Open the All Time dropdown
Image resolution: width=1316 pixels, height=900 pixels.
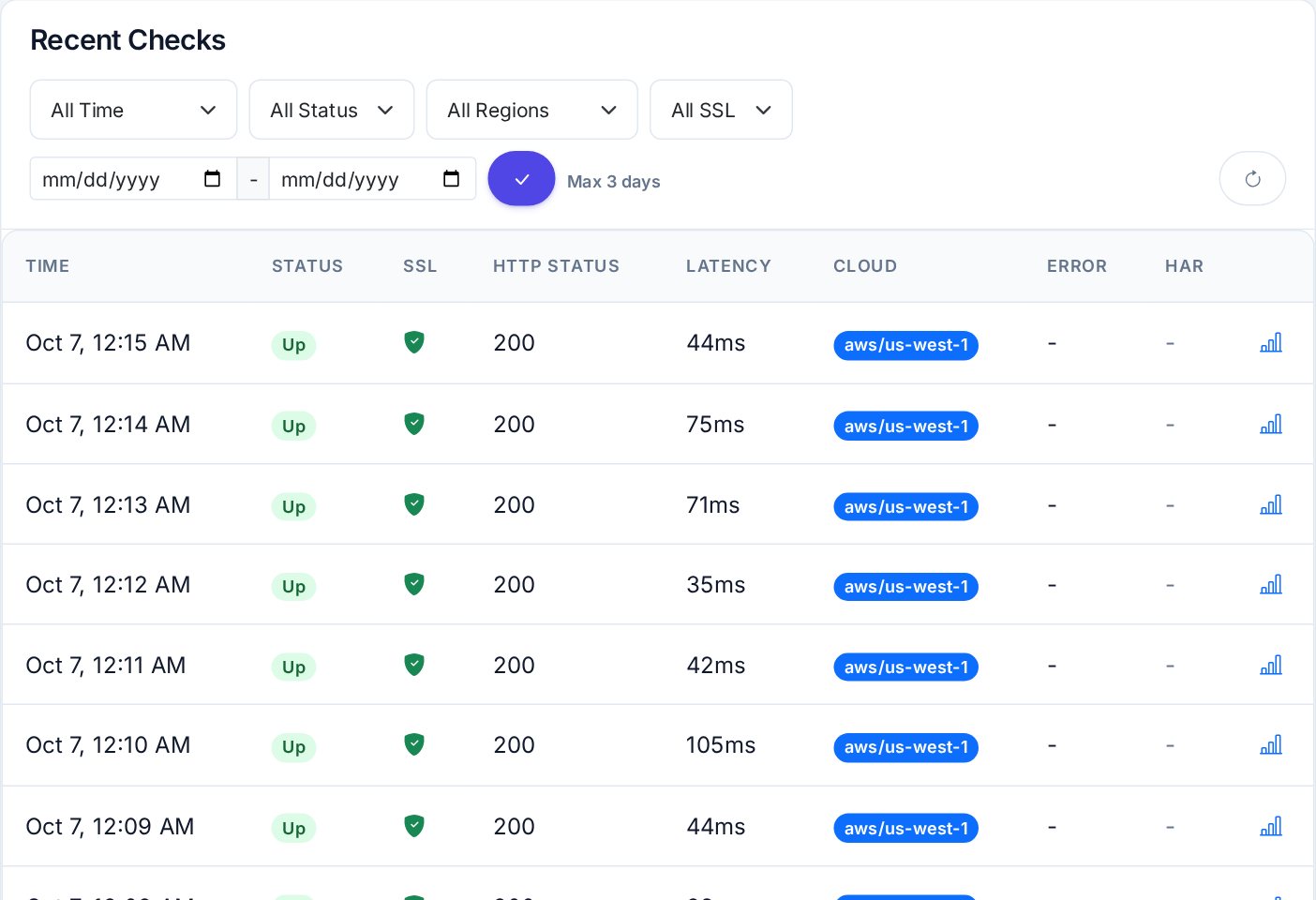(133, 110)
